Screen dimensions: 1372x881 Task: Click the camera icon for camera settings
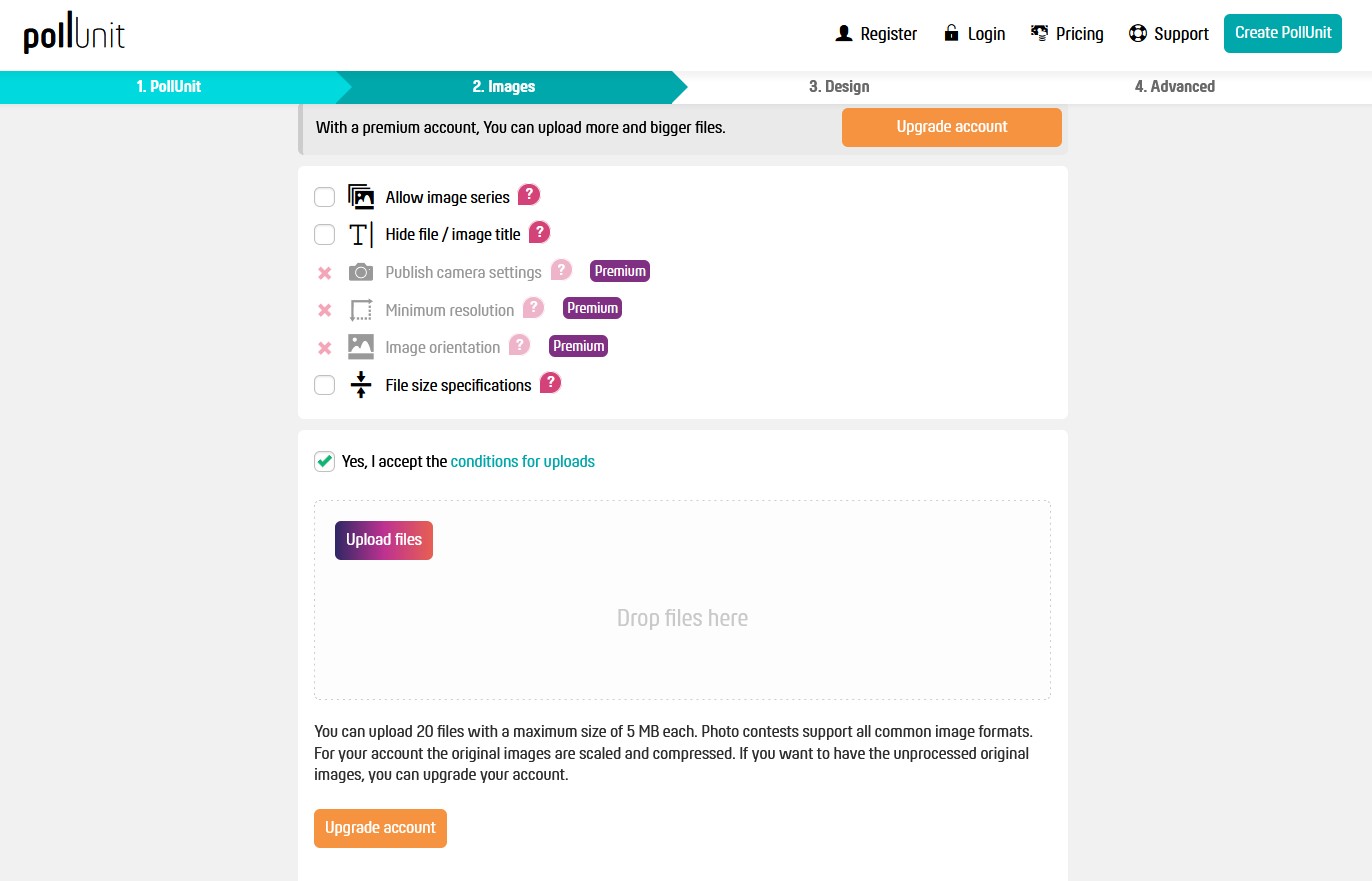361,272
